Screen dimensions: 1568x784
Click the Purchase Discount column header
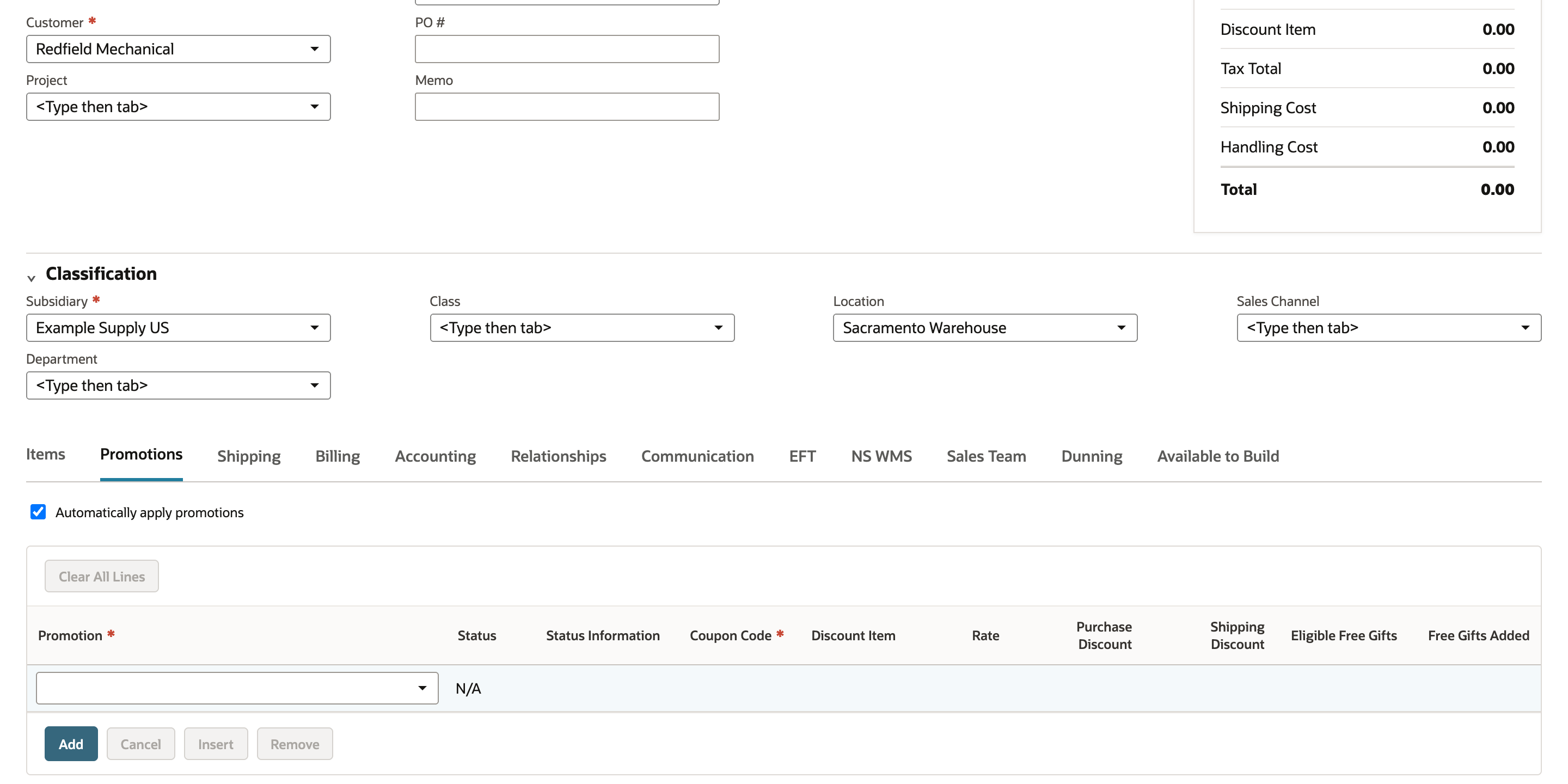tap(1104, 635)
